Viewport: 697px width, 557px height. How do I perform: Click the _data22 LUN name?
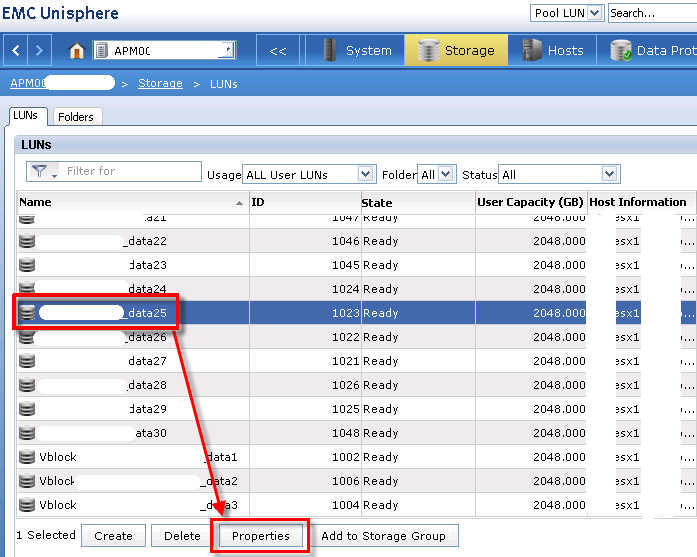coord(145,241)
